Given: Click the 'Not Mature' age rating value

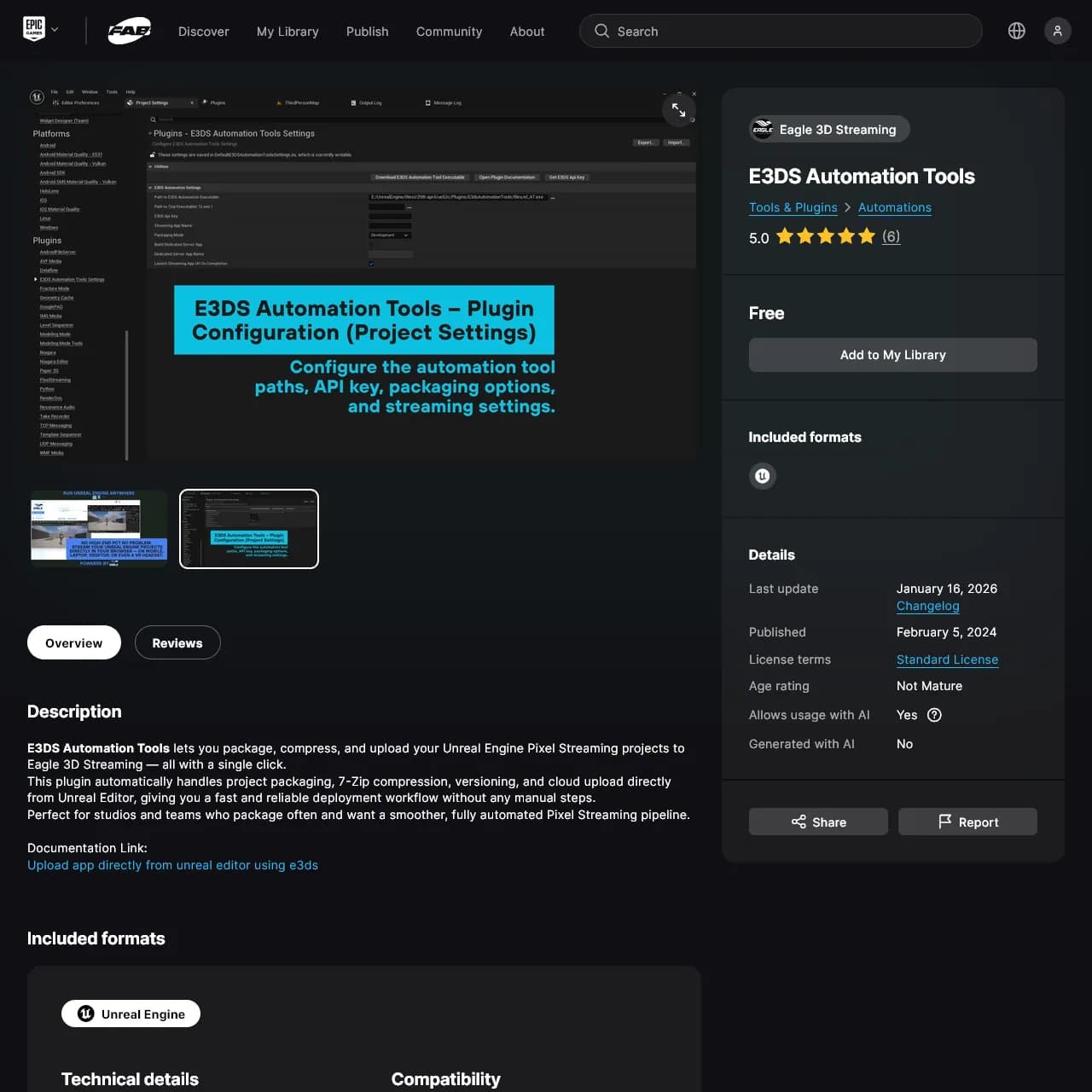Looking at the screenshot, I should click(x=930, y=686).
